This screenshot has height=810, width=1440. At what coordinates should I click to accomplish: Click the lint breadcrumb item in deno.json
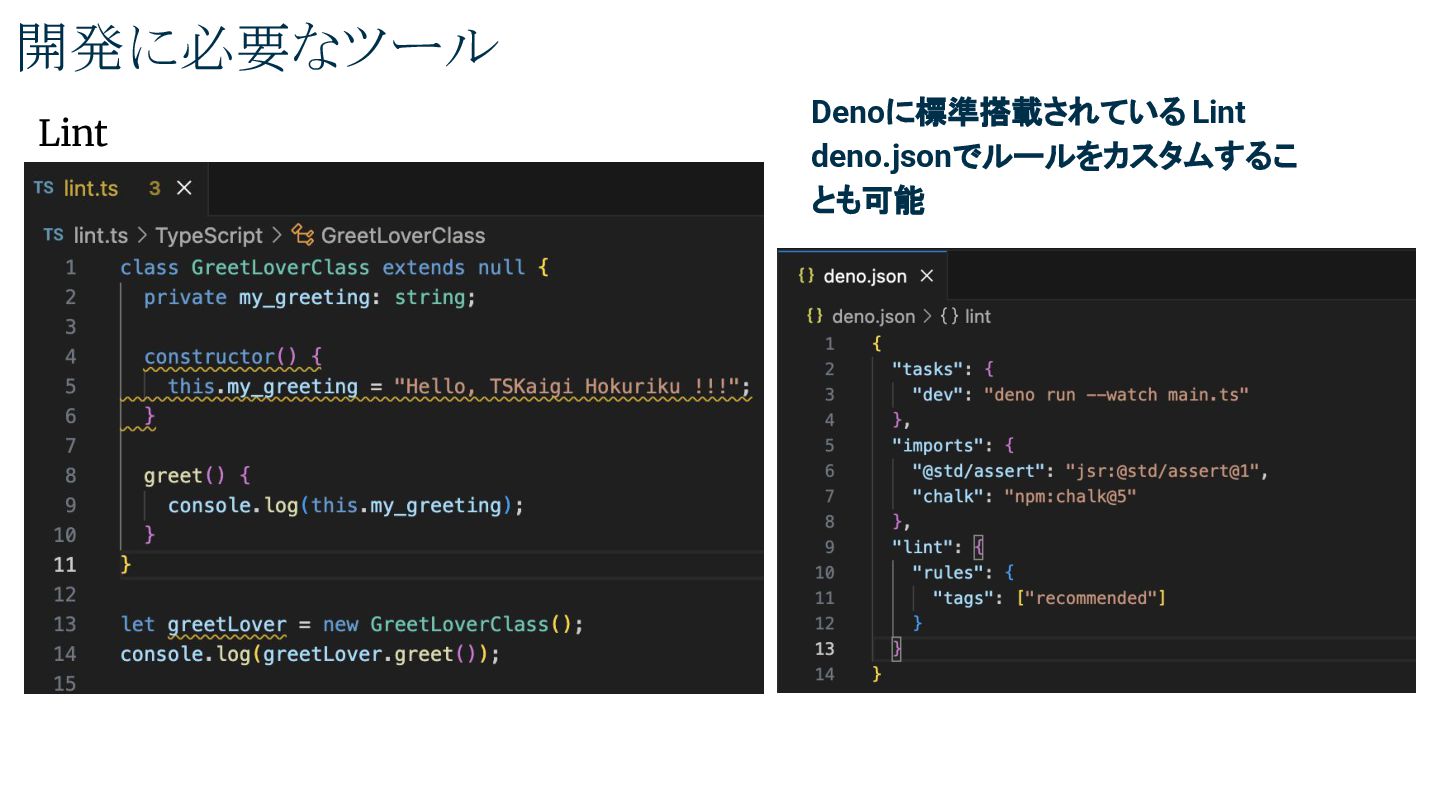point(978,316)
